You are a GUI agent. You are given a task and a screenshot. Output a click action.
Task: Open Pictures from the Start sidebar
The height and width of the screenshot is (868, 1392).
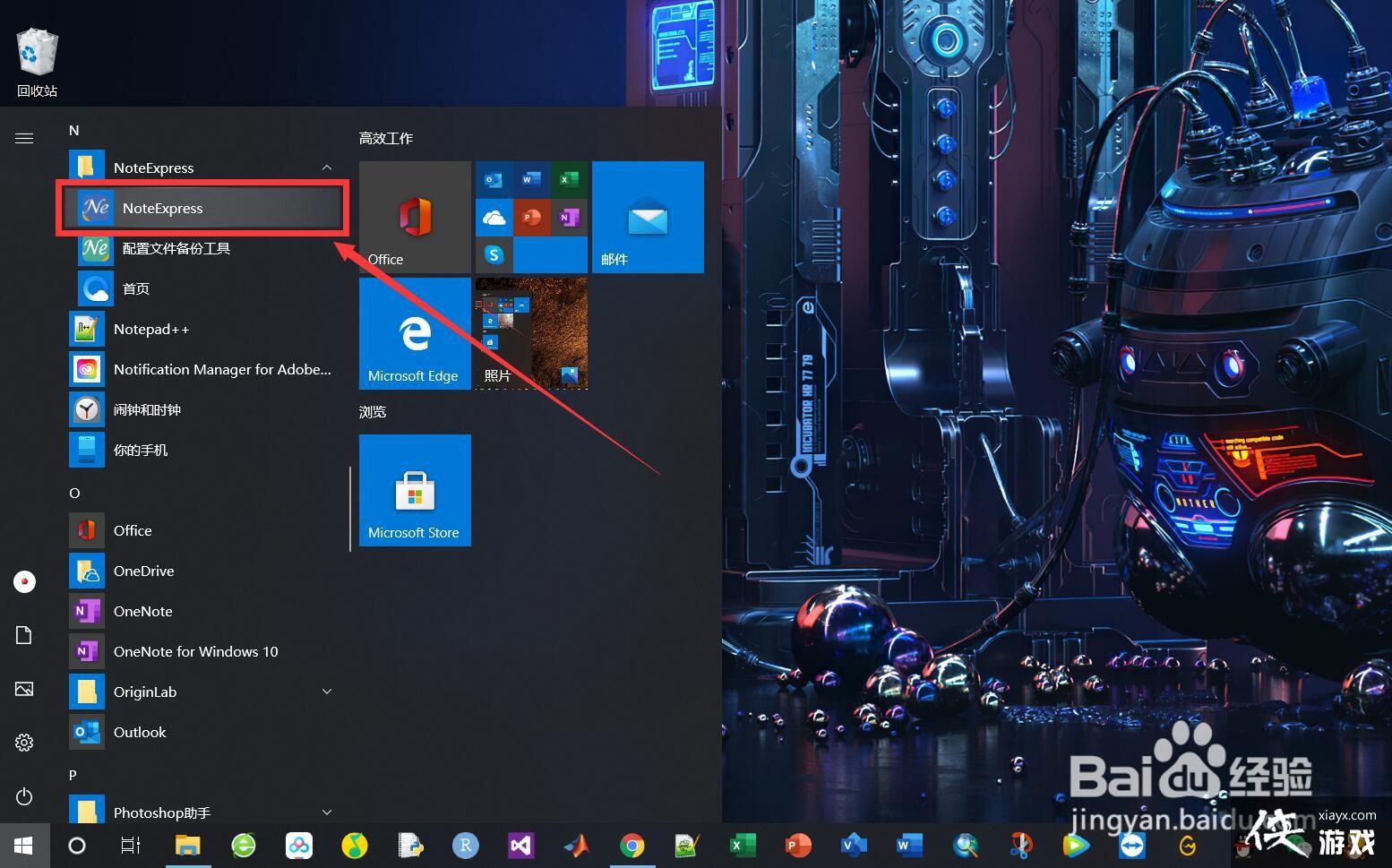(24, 689)
